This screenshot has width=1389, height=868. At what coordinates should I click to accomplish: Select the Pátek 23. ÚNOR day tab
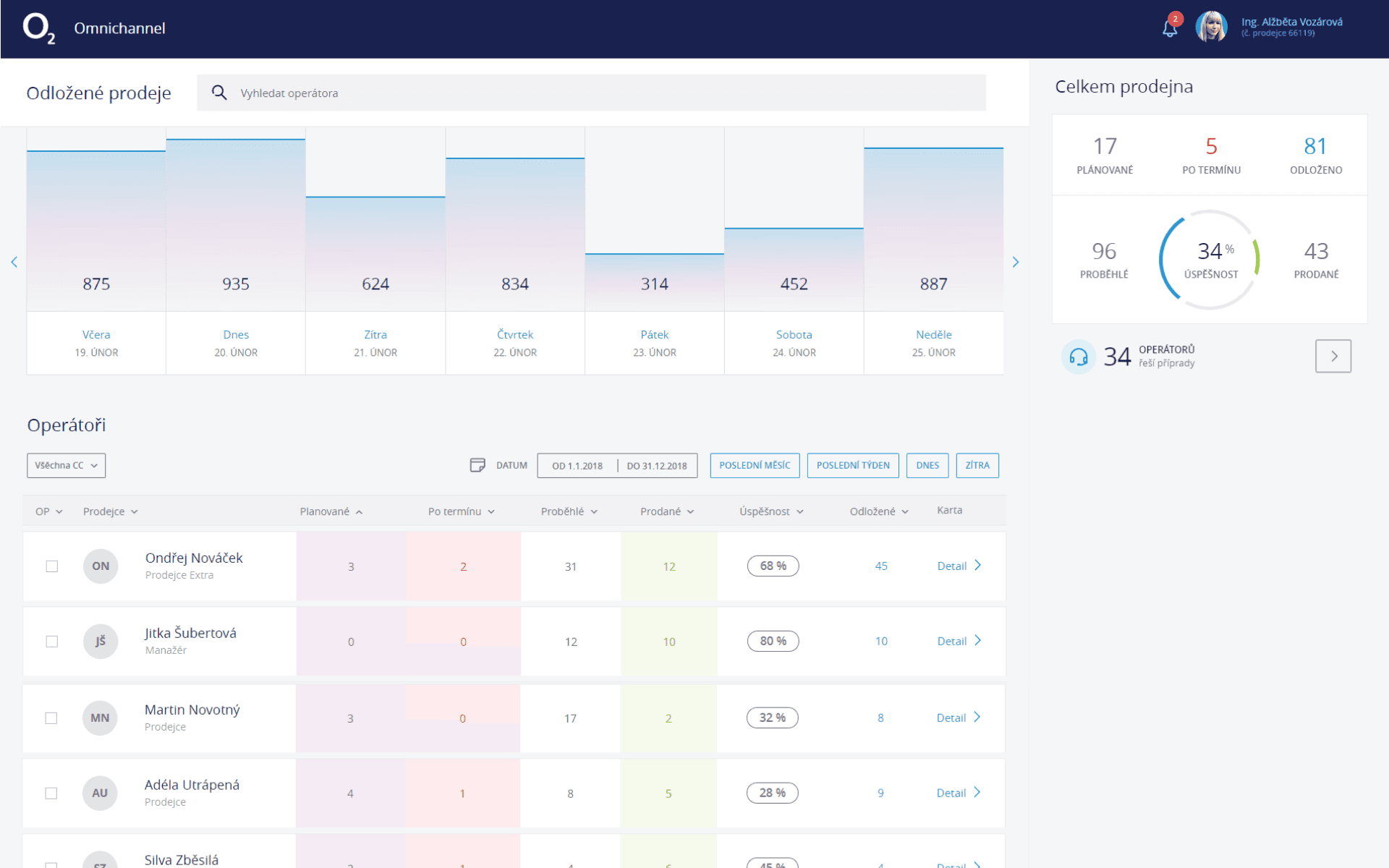[x=655, y=343]
